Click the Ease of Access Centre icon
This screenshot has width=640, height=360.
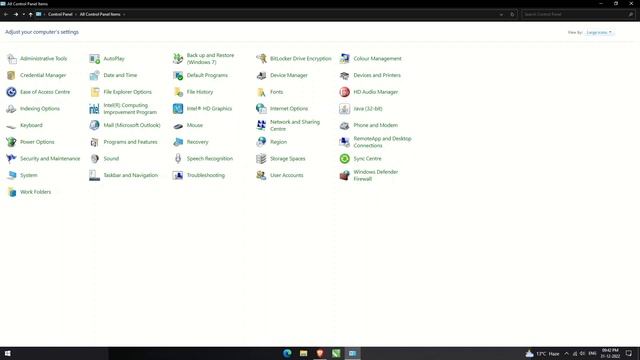11,92
